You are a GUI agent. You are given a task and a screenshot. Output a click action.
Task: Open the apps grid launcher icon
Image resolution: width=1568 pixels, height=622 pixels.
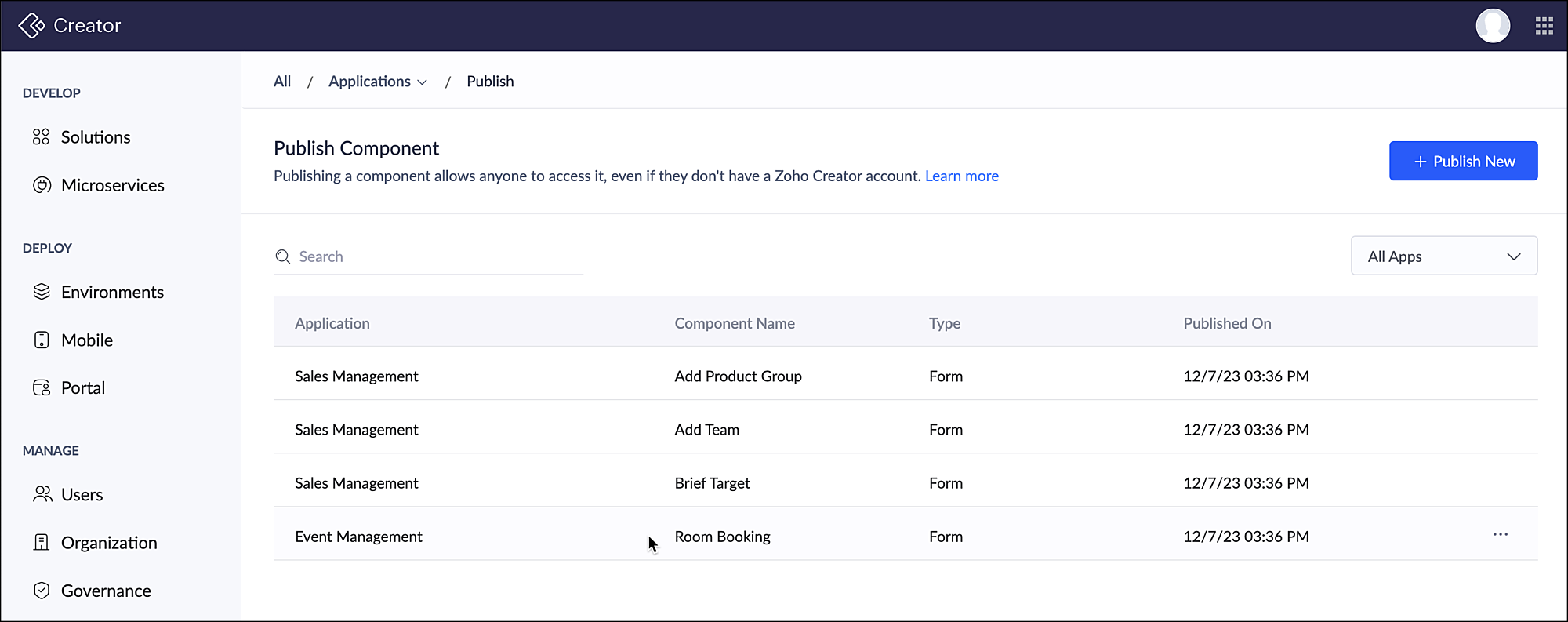[1544, 26]
